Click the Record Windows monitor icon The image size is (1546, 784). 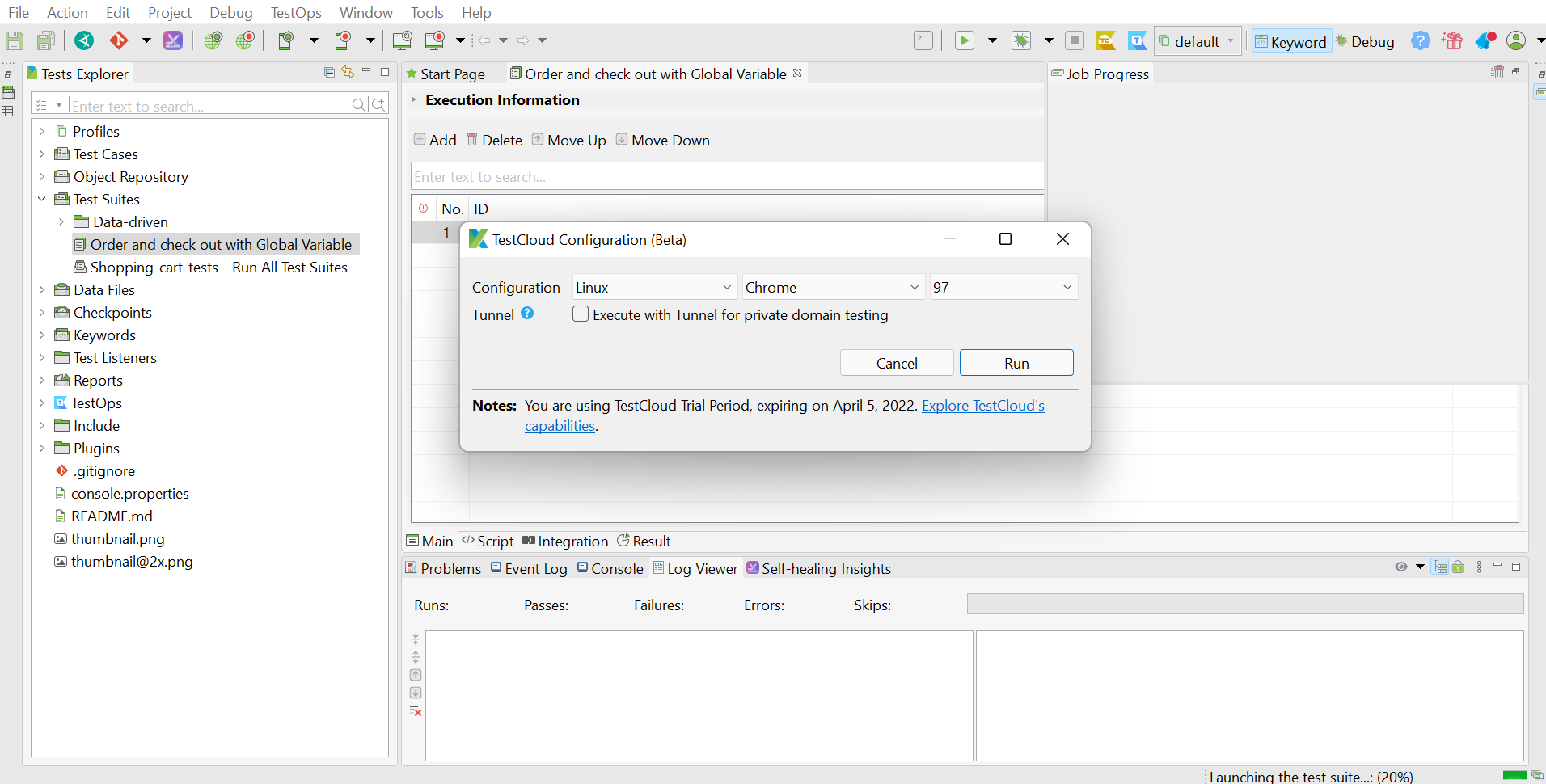pos(435,40)
